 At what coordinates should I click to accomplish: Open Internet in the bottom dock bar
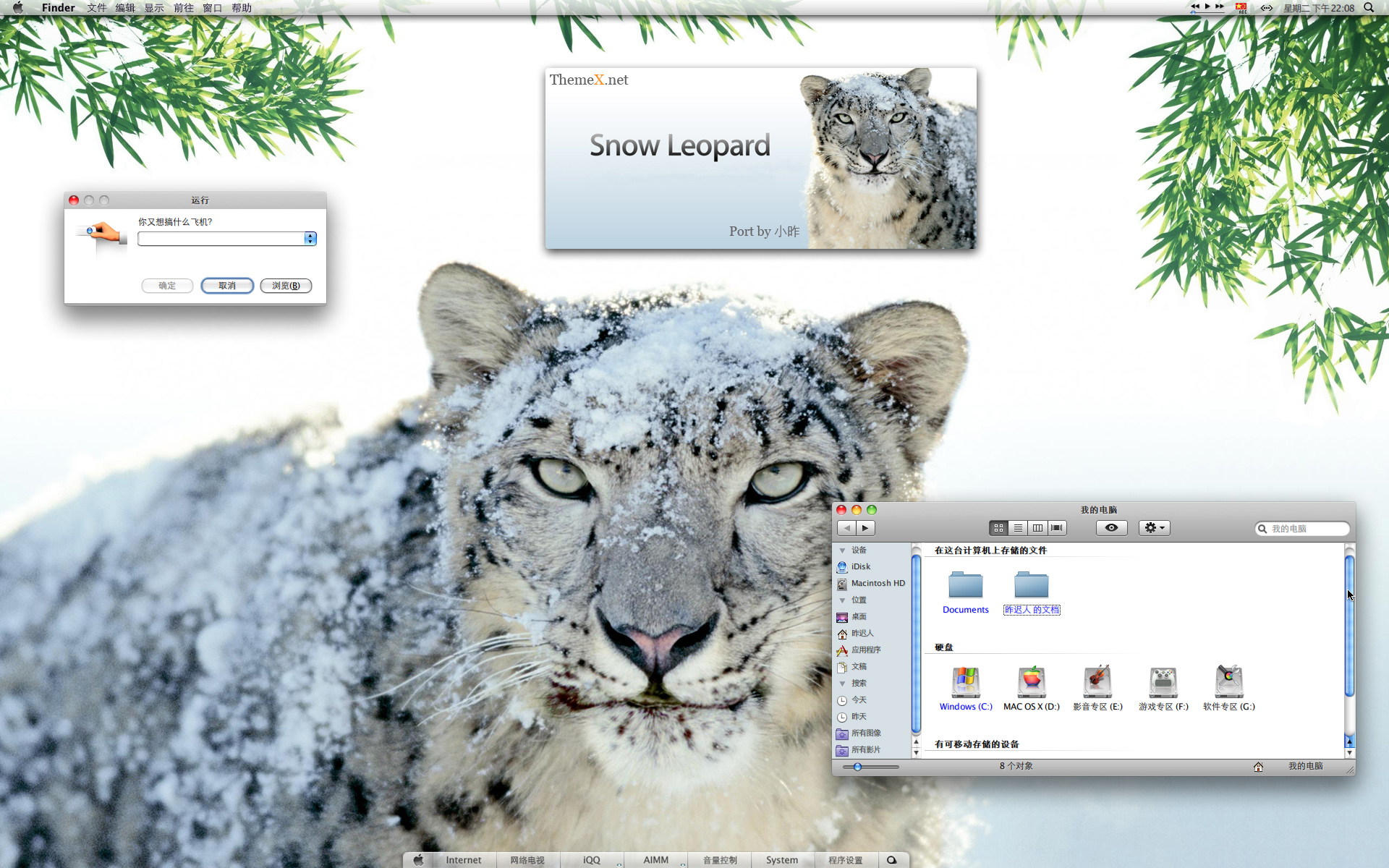pos(463,860)
